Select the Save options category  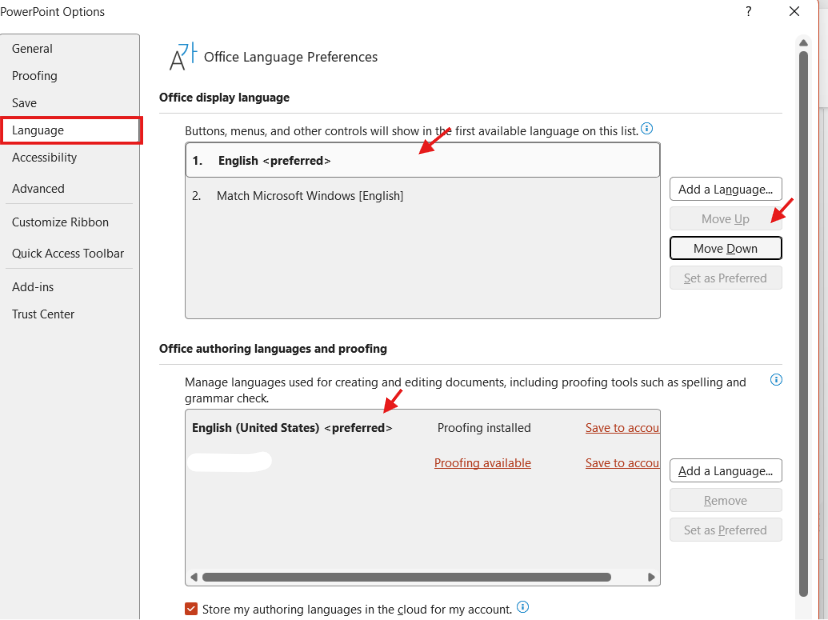pyautogui.click(x=24, y=103)
